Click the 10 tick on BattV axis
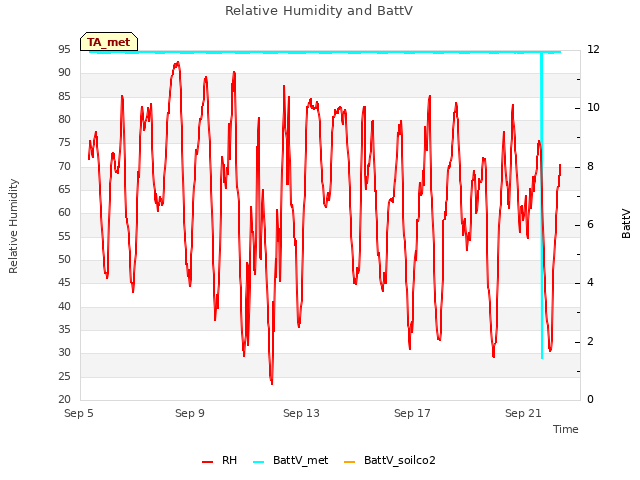640x480 pixels. [593, 108]
